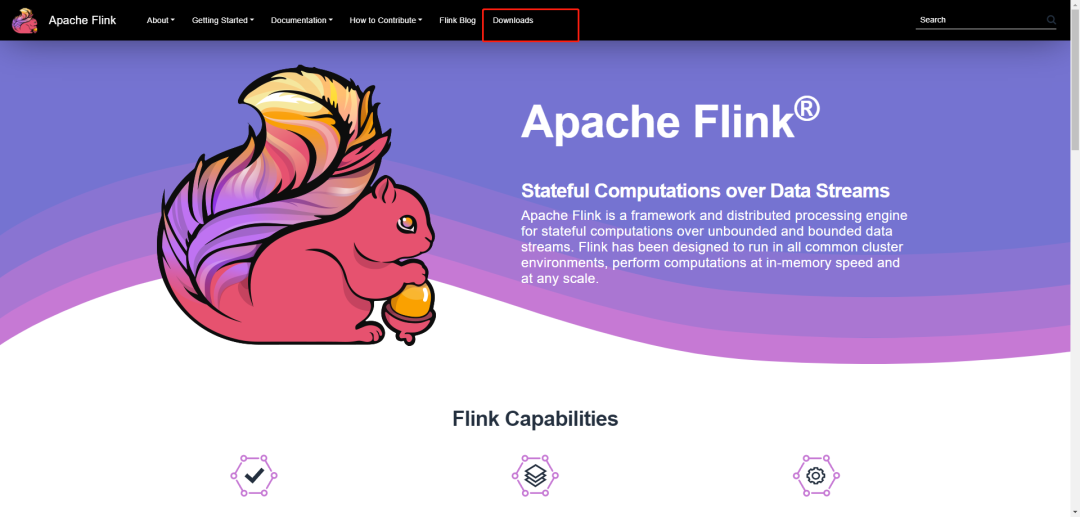
Task: Click the gear hexagon capability icon
Action: (x=816, y=475)
